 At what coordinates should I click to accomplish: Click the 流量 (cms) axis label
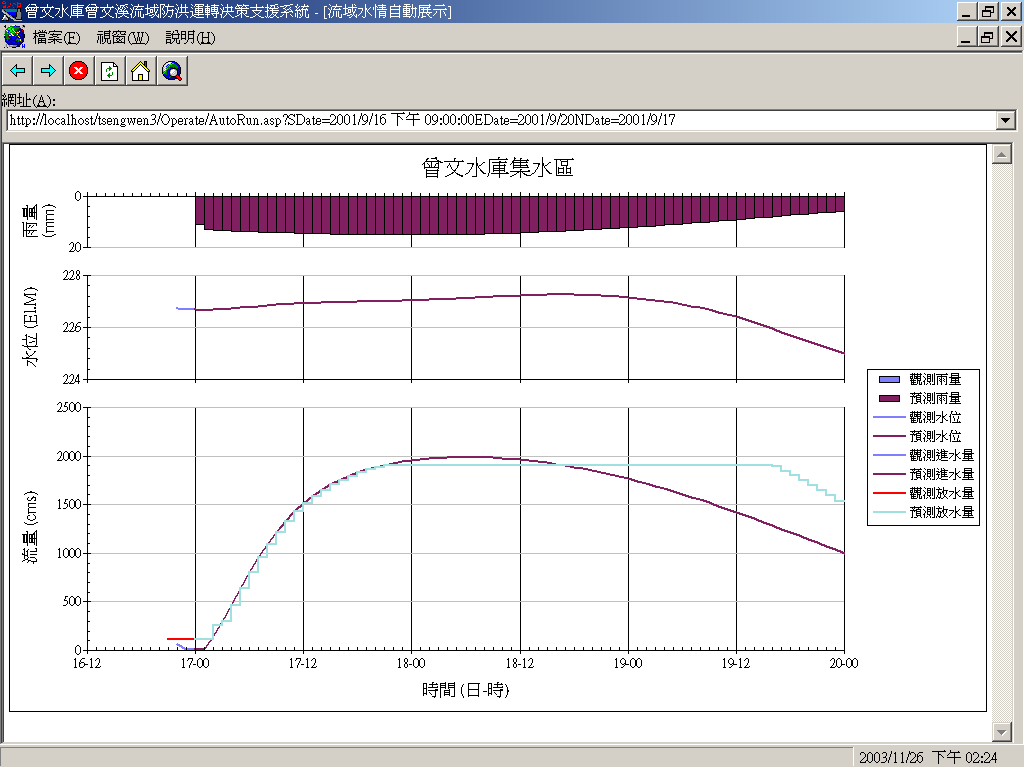pos(31,528)
